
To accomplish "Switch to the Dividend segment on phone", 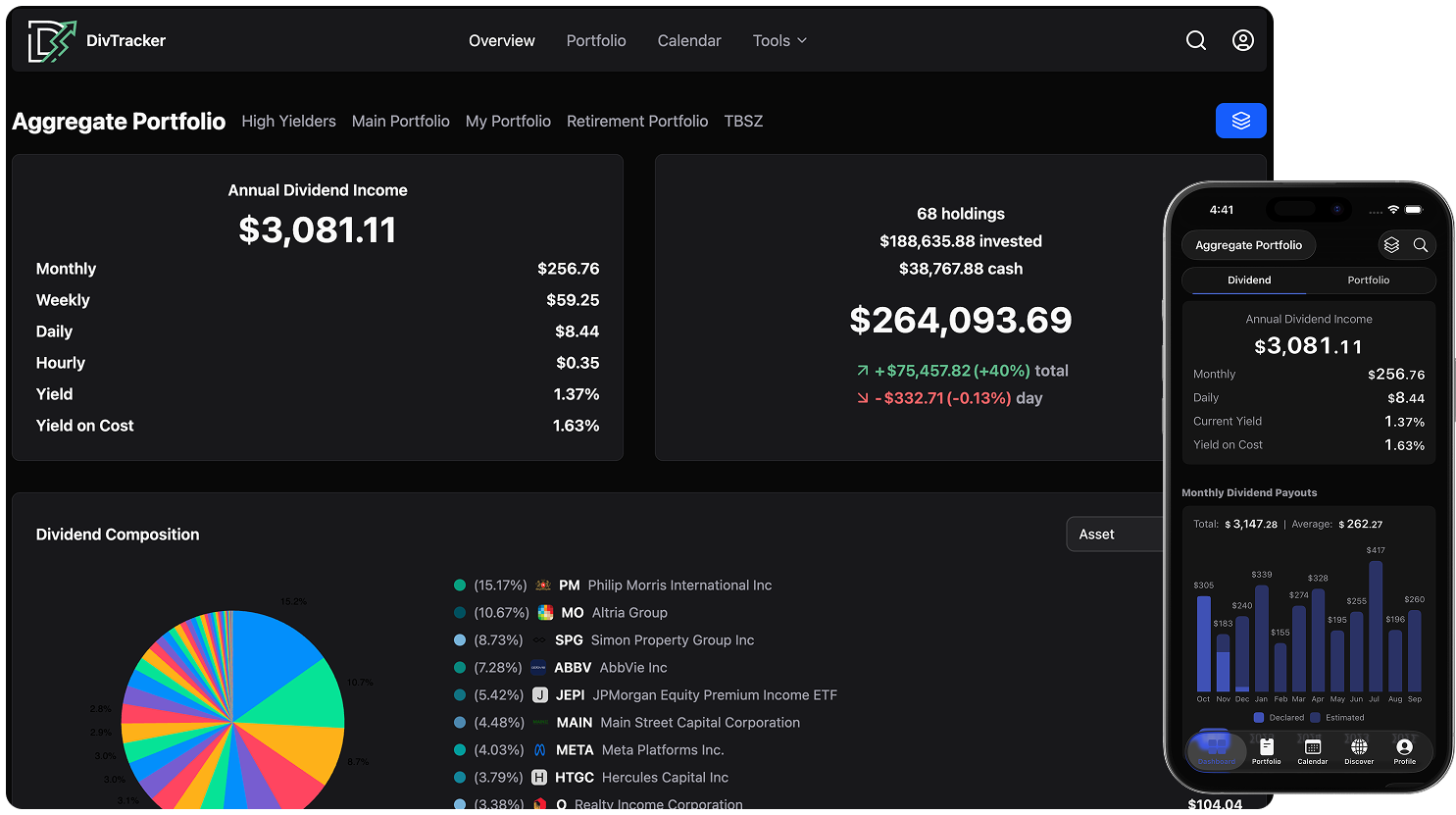I will pyautogui.click(x=1249, y=280).
